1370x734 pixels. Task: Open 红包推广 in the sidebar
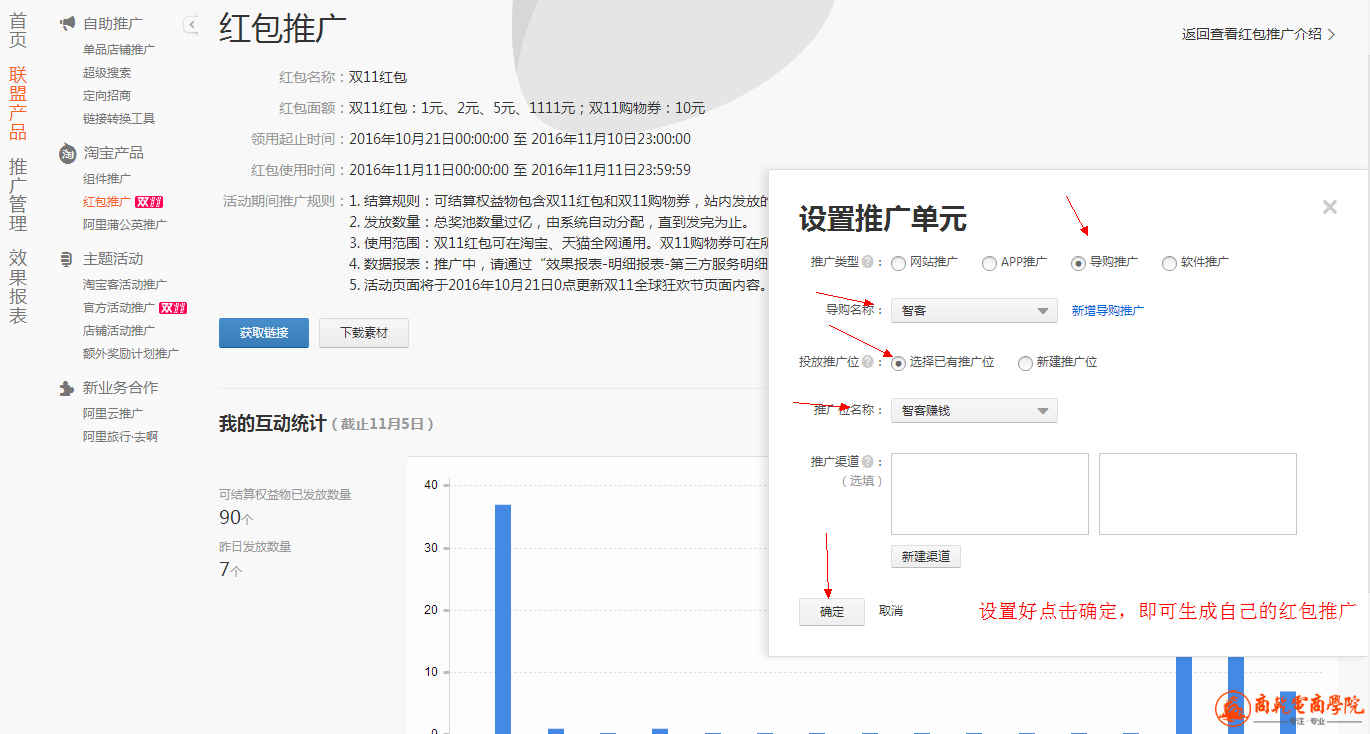pyautogui.click(x=107, y=201)
